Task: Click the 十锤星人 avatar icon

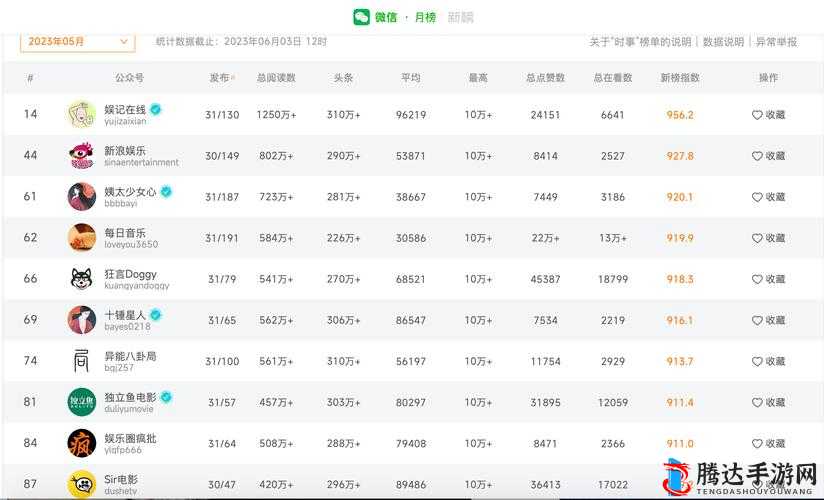Action: tap(82, 320)
